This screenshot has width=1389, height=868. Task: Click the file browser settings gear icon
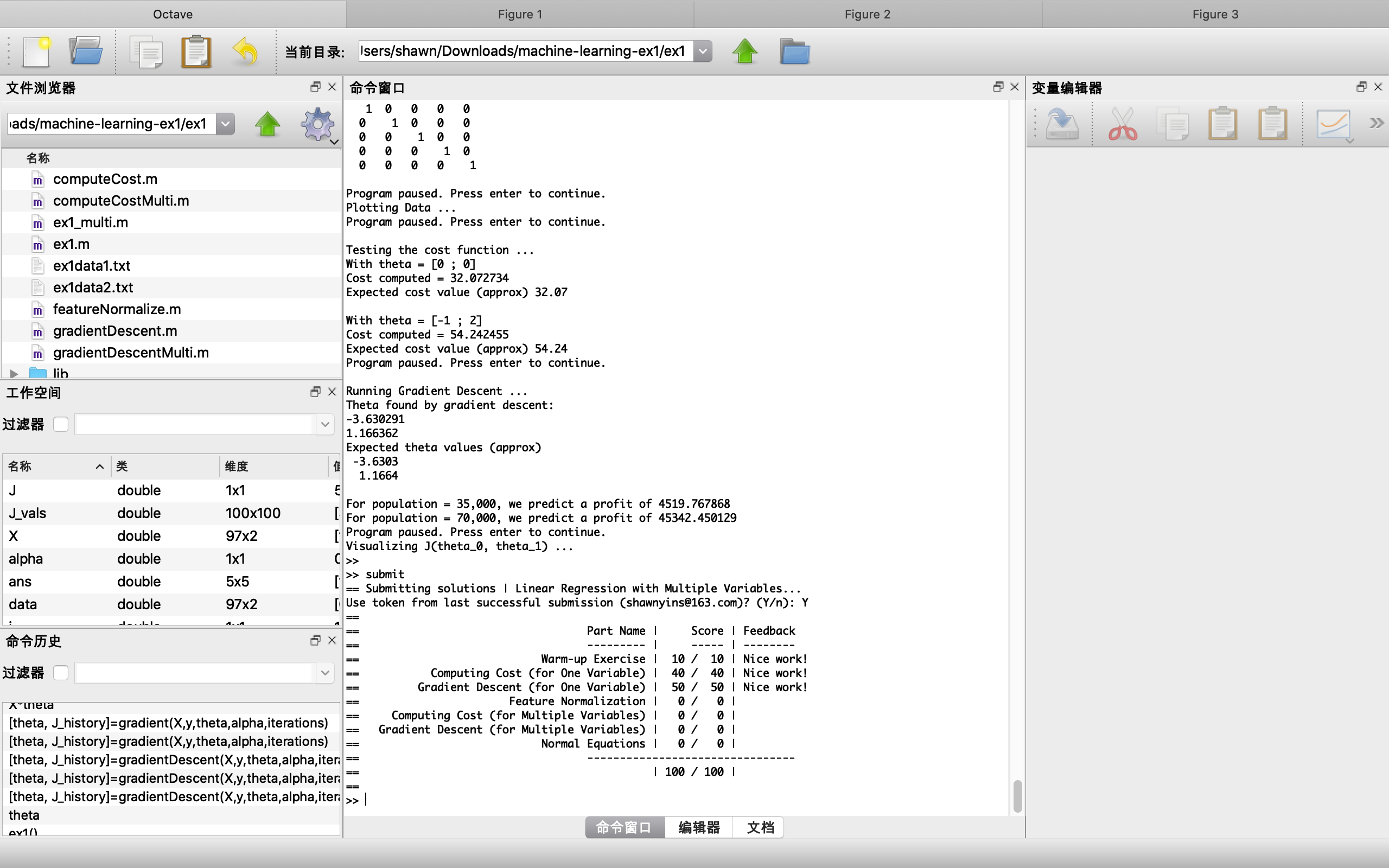coord(317,124)
